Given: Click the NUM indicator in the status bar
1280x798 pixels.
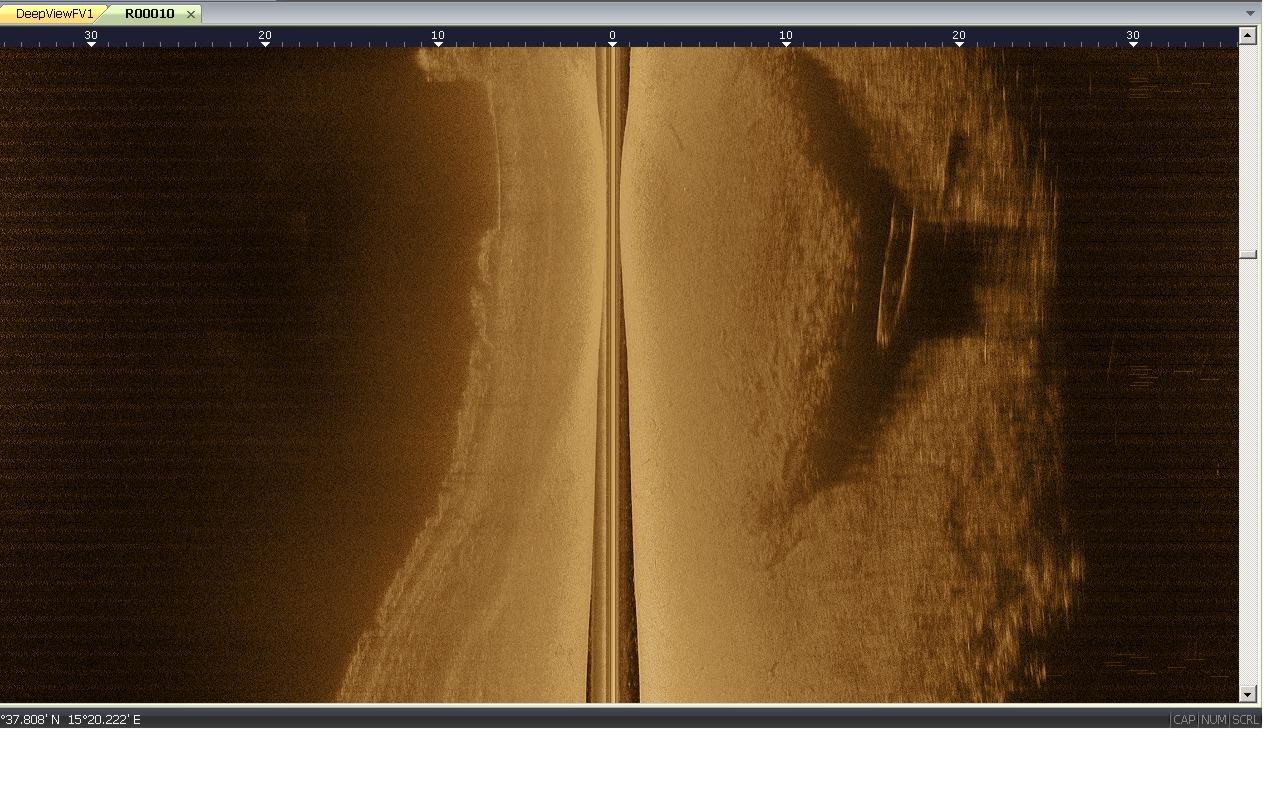Looking at the screenshot, I should (1214, 720).
